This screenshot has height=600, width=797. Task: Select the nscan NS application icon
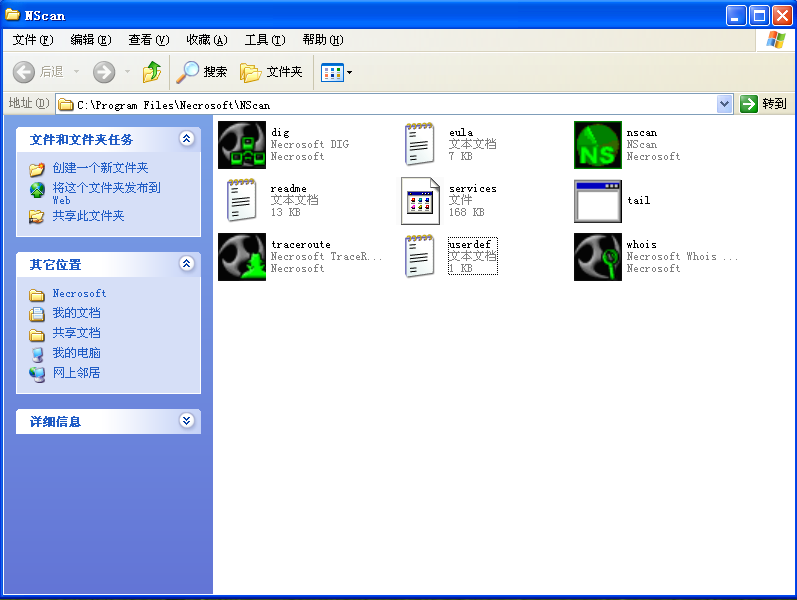coord(598,145)
